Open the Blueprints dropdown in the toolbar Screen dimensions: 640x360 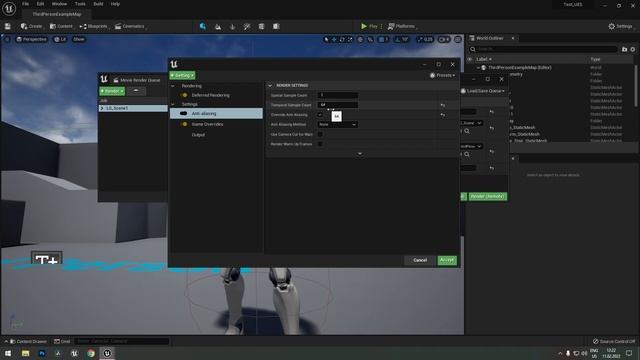tap(94, 26)
